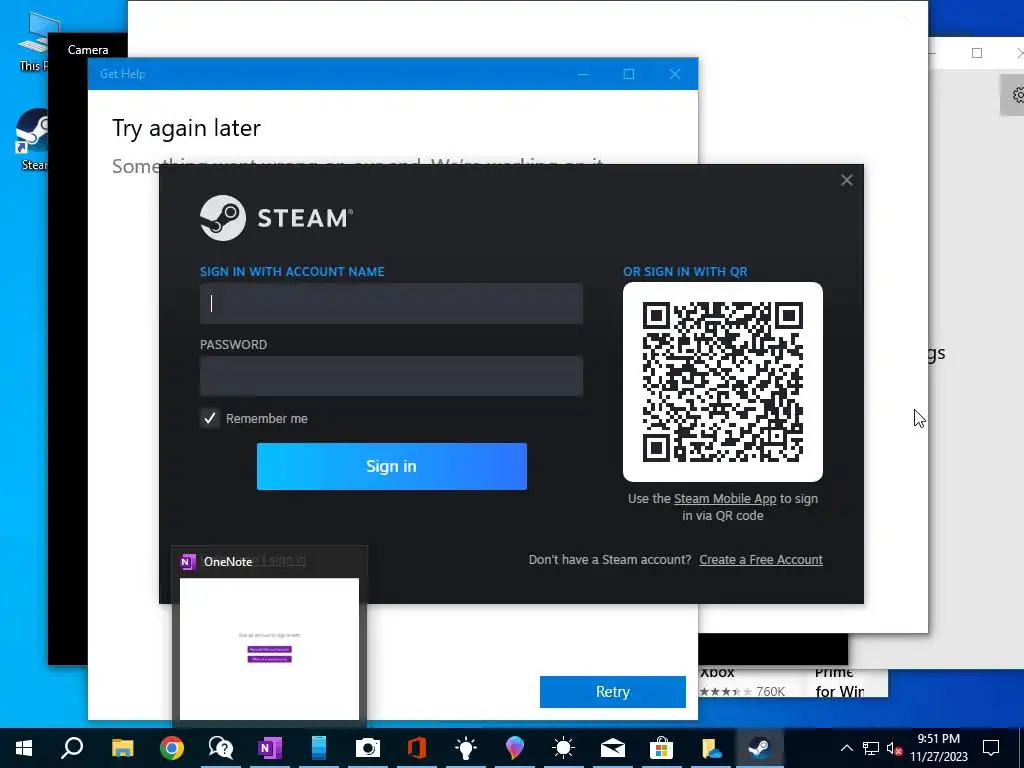Open Office app from taskbar
This screenshot has height=768, width=1024.
[417, 748]
